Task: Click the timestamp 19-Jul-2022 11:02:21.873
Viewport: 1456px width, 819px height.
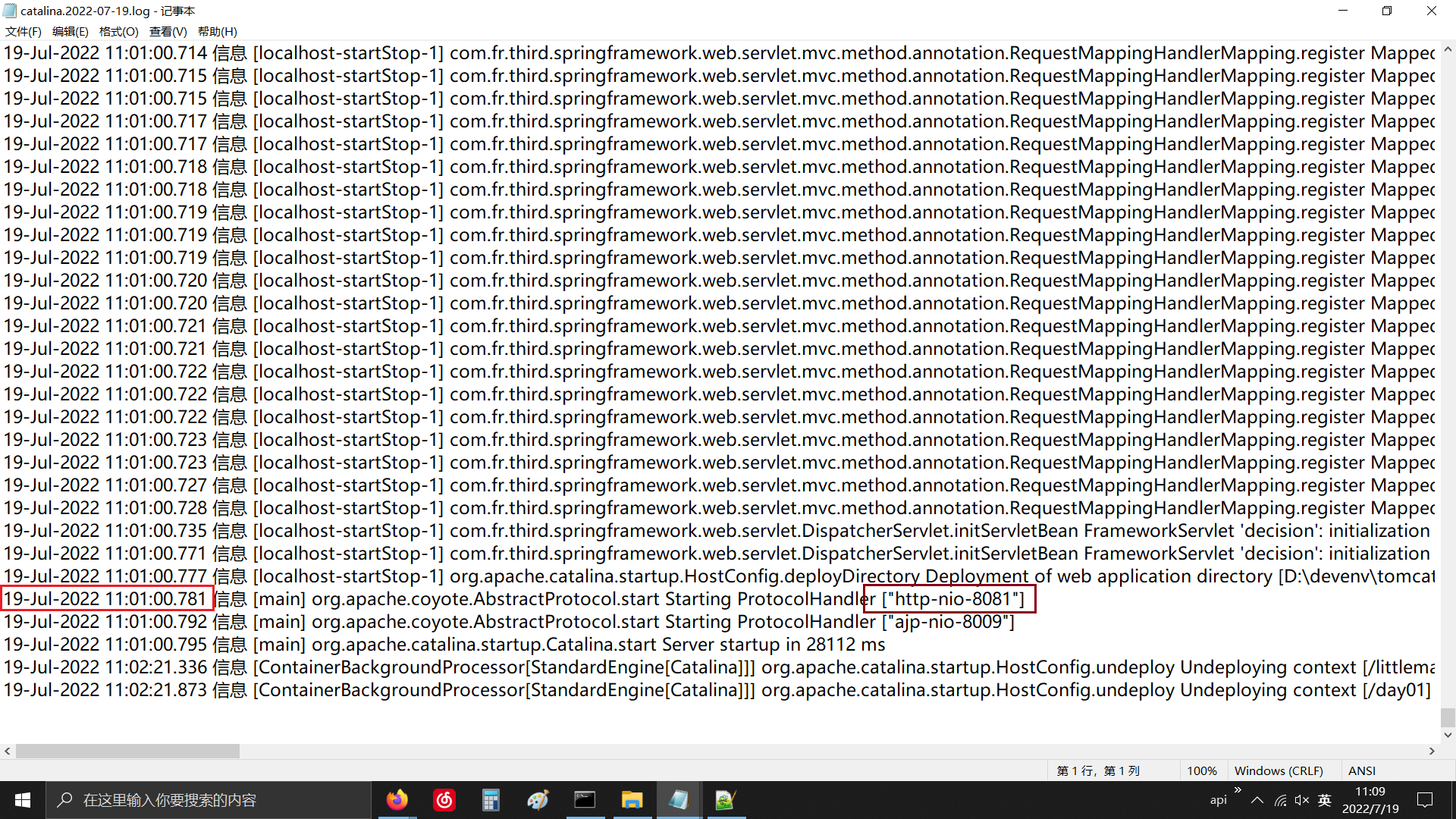Action: click(105, 690)
